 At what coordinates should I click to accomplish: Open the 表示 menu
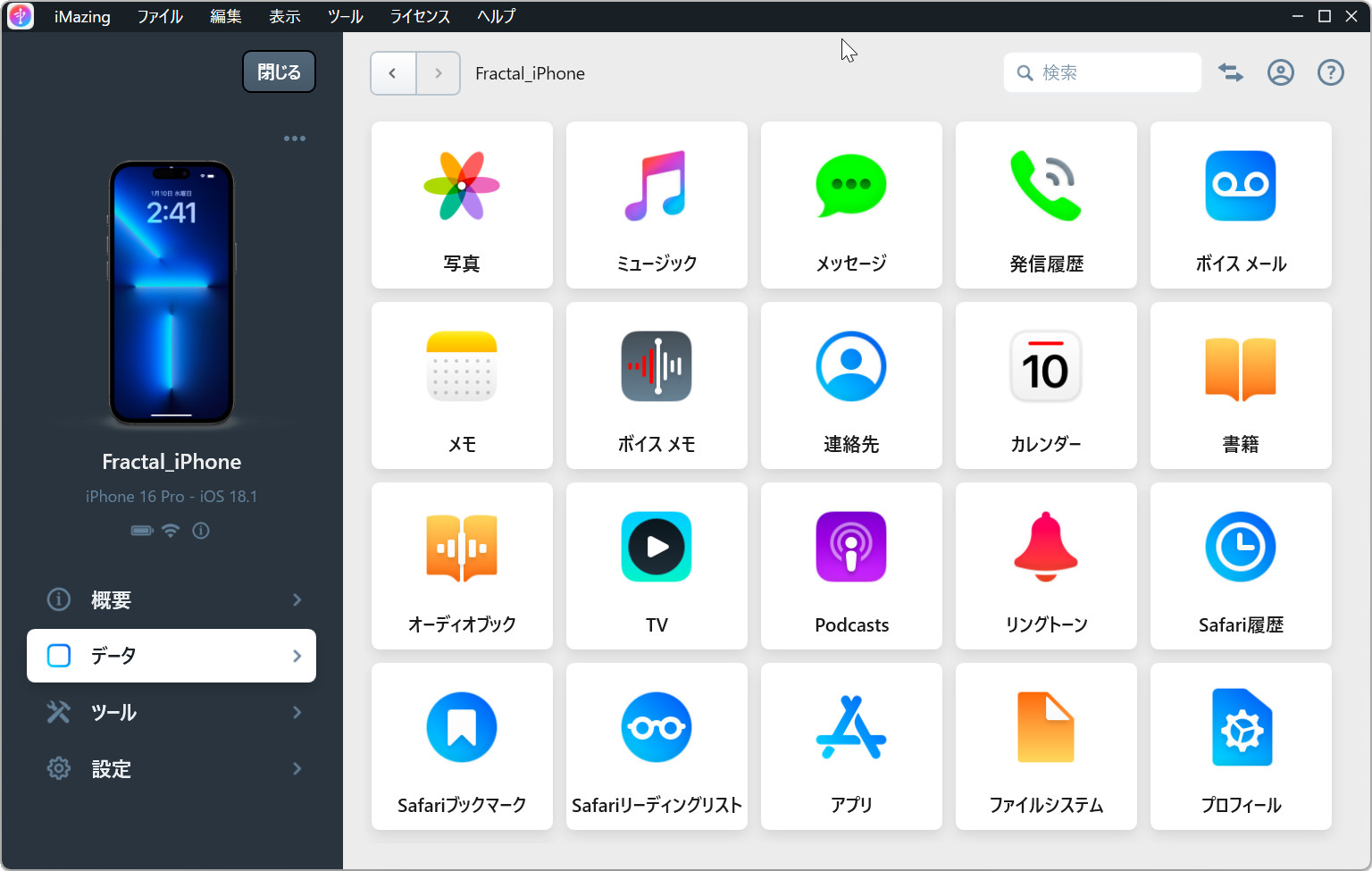(x=285, y=16)
